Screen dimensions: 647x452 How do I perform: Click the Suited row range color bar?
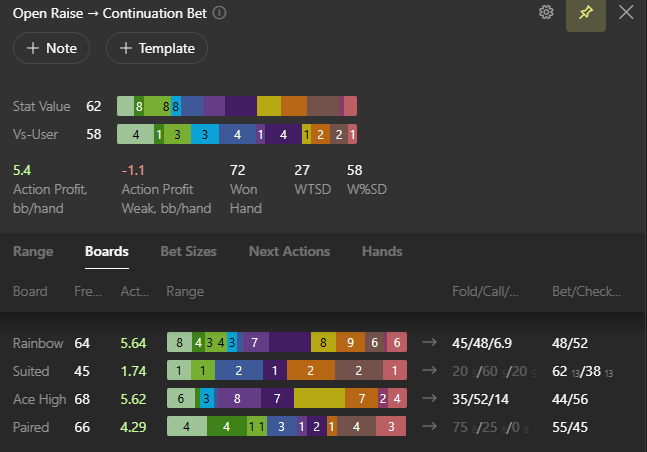click(287, 370)
